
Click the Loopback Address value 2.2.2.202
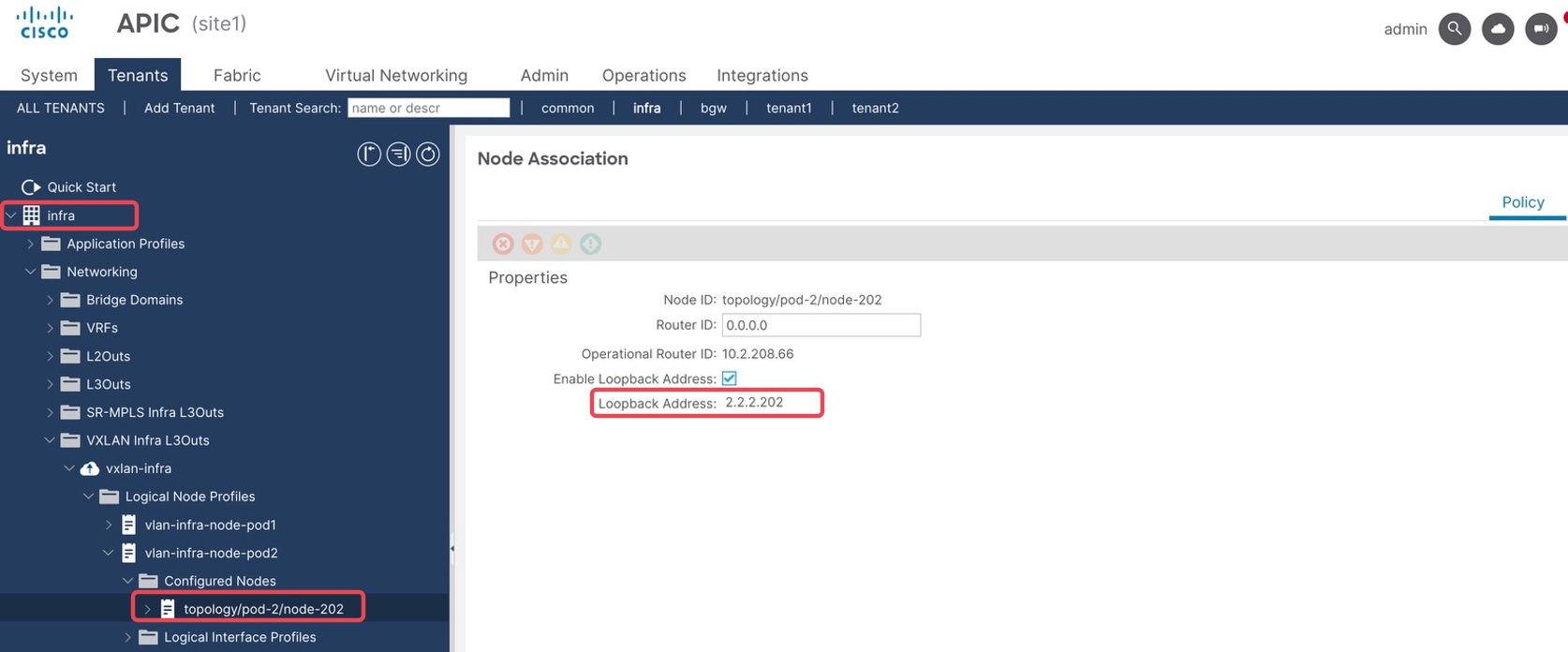click(754, 403)
